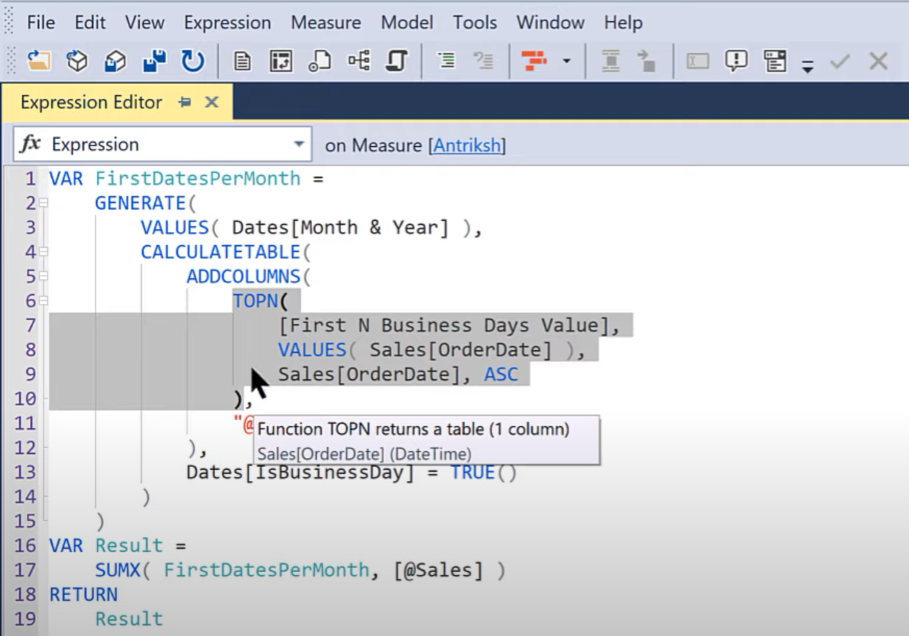Click the Antriksh measure link
The image size is (909, 636).
[x=467, y=145]
